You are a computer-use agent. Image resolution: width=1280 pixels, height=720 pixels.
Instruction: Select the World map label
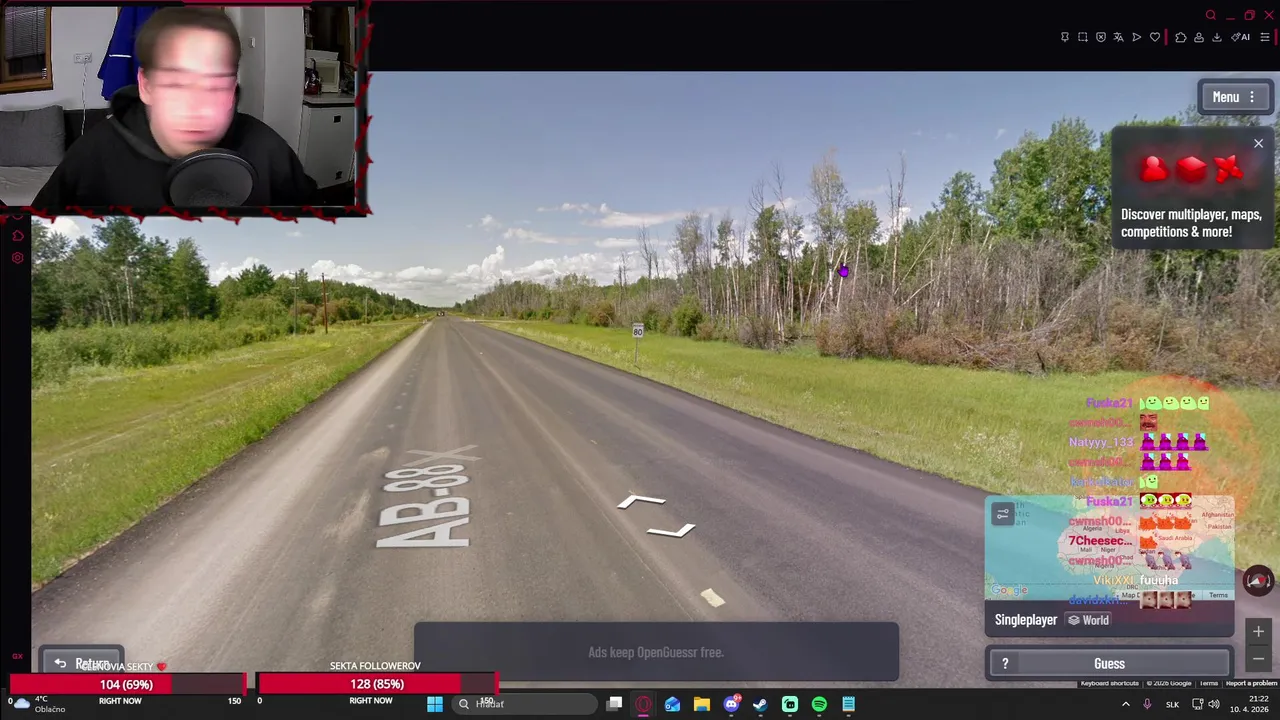1088,620
